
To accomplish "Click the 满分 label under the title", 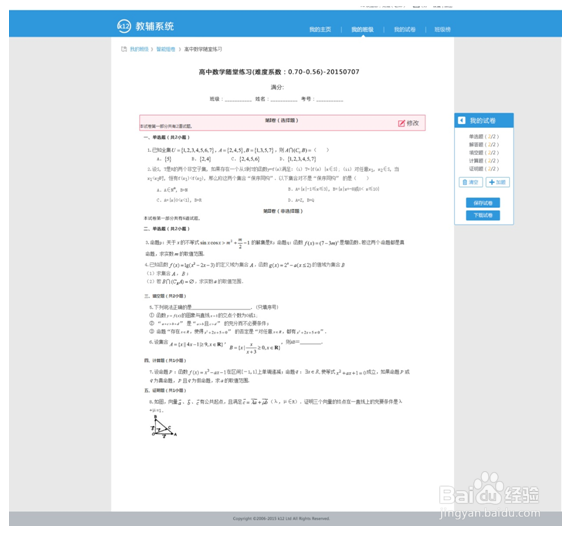I will pos(277,87).
